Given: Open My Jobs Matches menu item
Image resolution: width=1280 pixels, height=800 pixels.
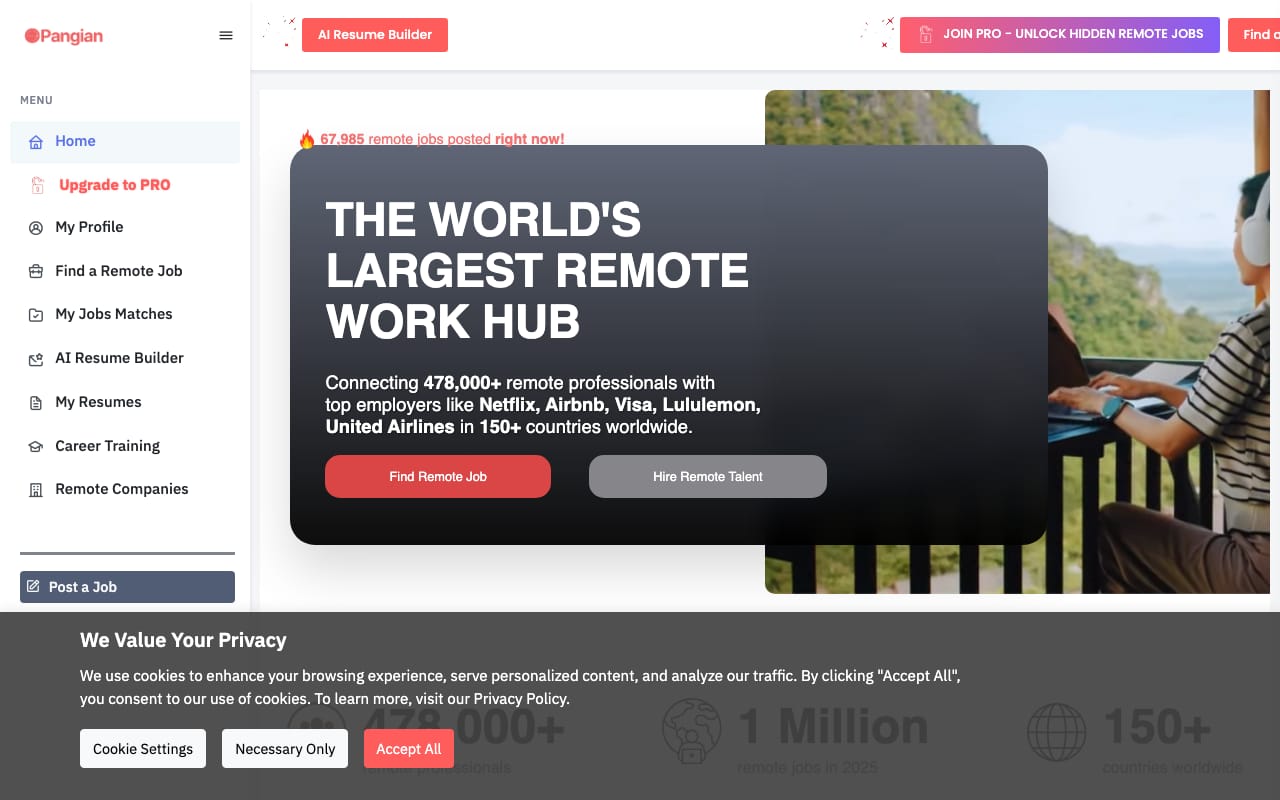Looking at the screenshot, I should point(114,314).
